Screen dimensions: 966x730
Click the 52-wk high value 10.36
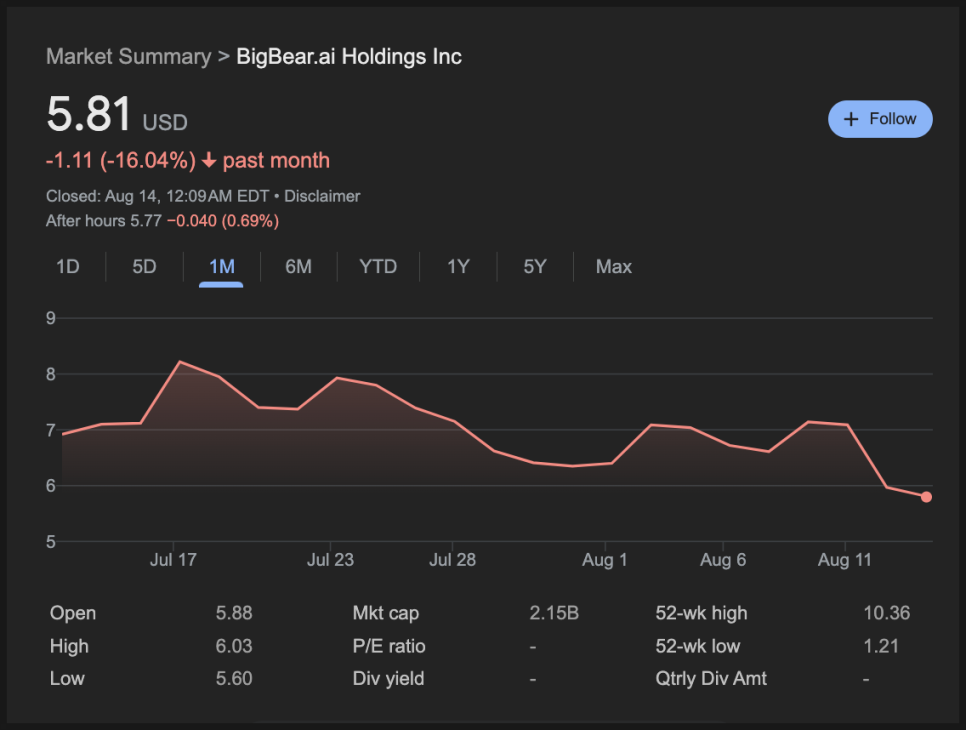click(x=887, y=613)
